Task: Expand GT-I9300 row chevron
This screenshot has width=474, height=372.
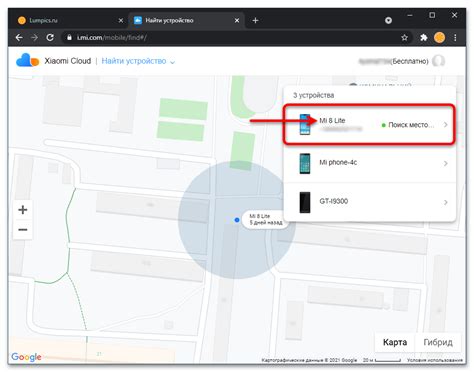Action: (446, 202)
